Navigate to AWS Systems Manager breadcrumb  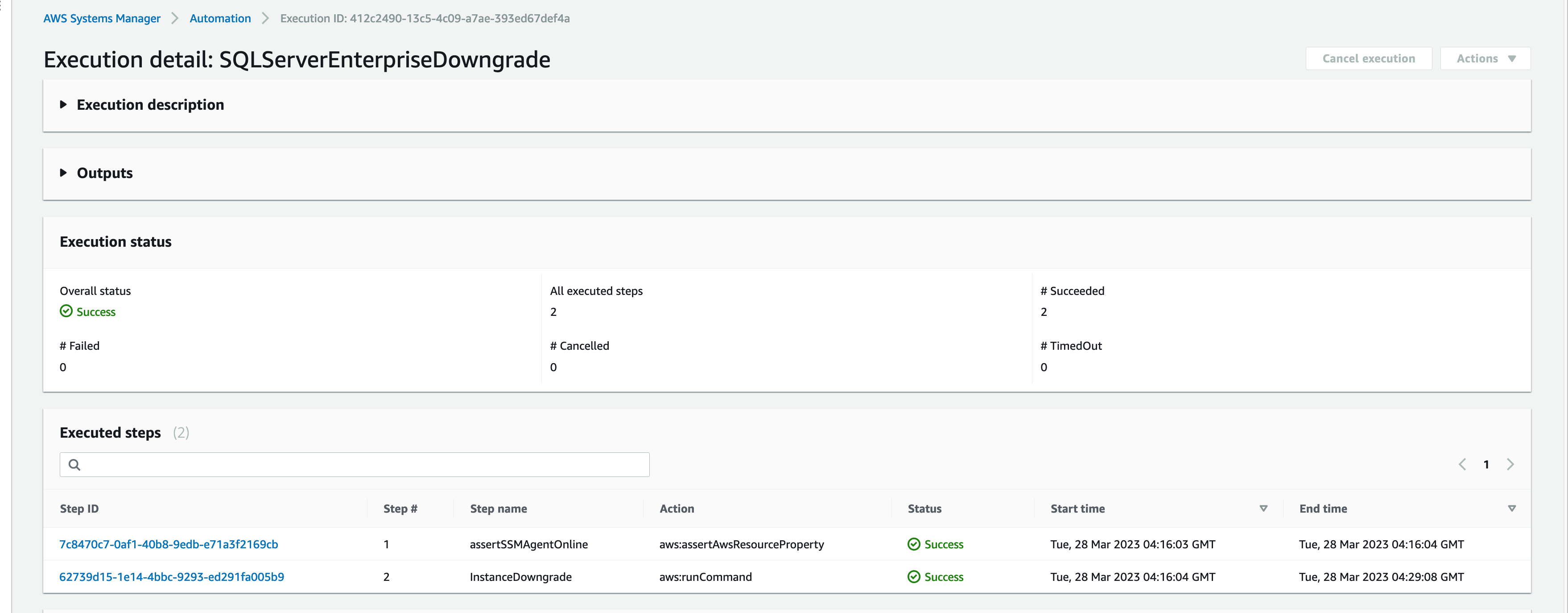(102, 18)
